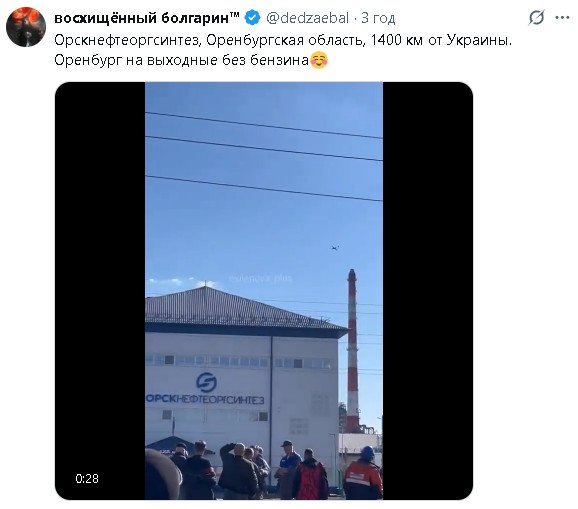Click the faint watermark in video center
The height and width of the screenshot is (509, 578).
(261, 279)
